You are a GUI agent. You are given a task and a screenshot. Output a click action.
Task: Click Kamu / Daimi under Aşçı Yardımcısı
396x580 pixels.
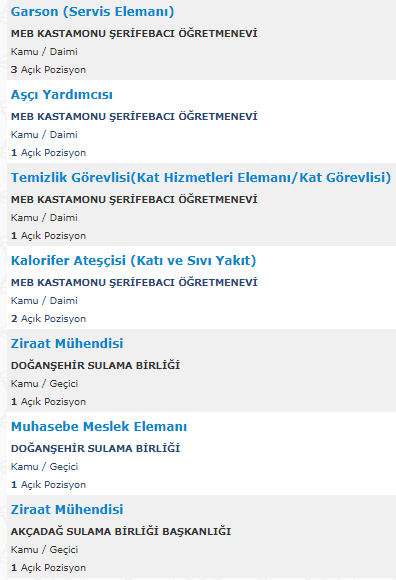[44, 135]
